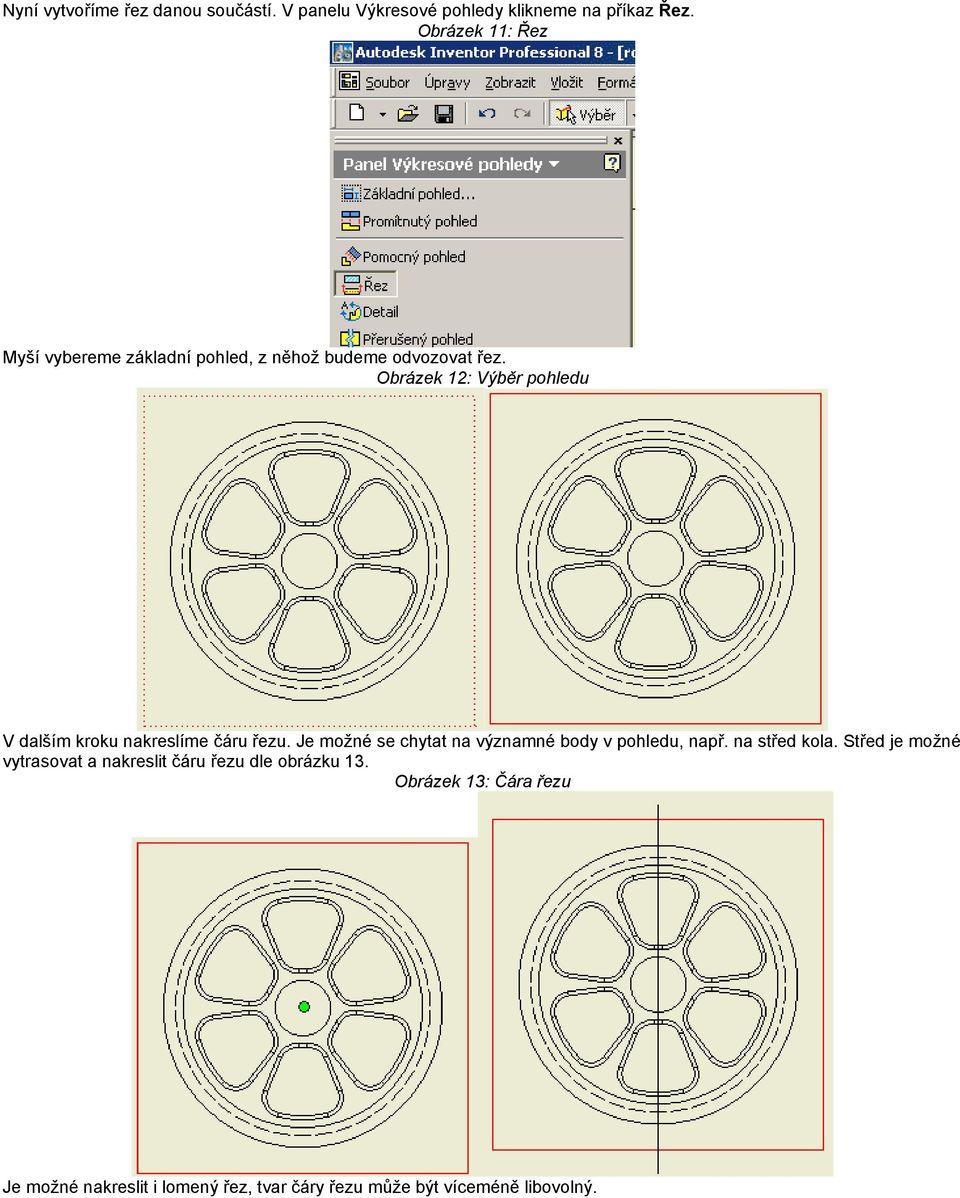Open the Zobrazit menu

click(510, 83)
